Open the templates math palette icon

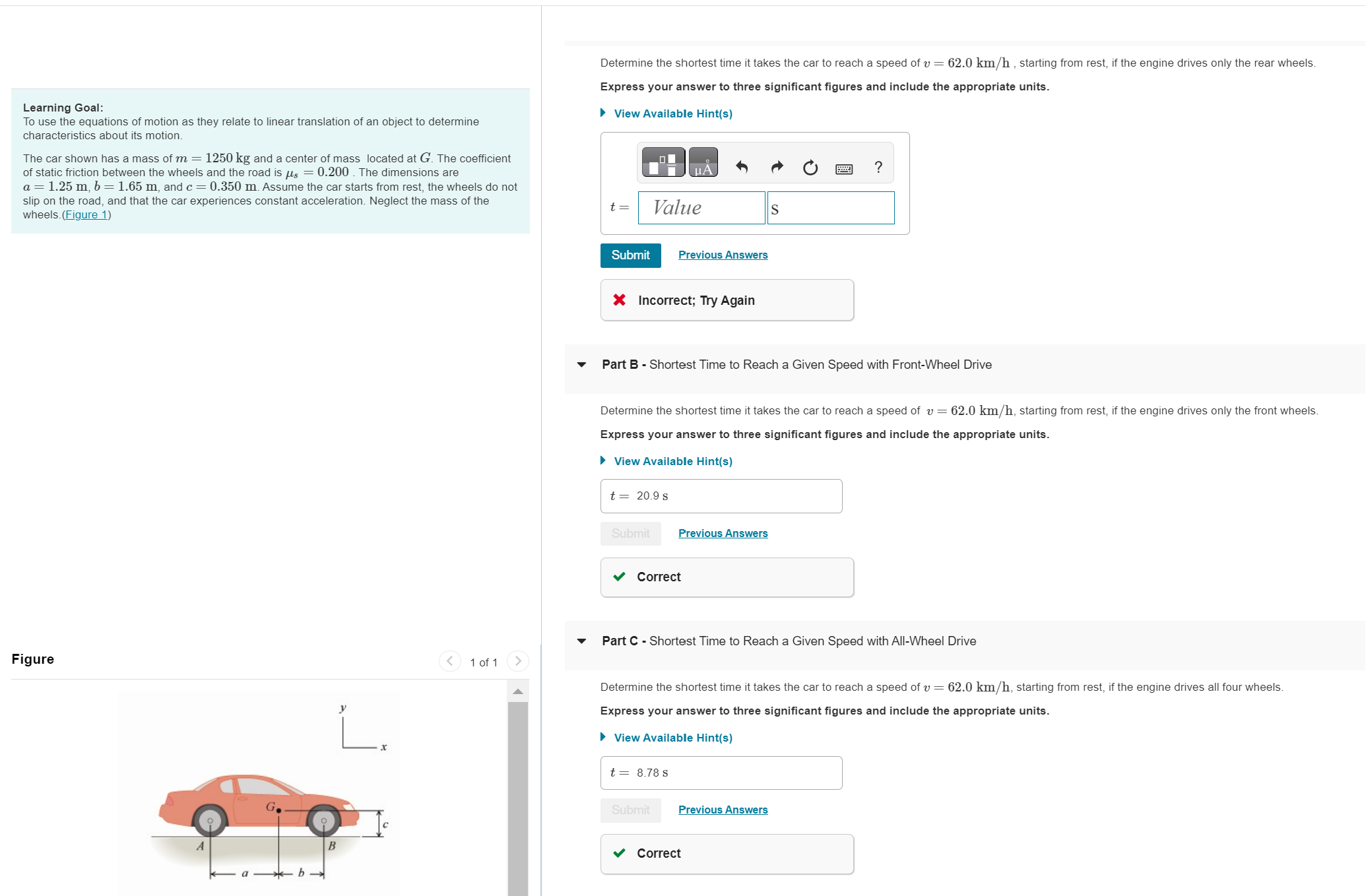663,163
